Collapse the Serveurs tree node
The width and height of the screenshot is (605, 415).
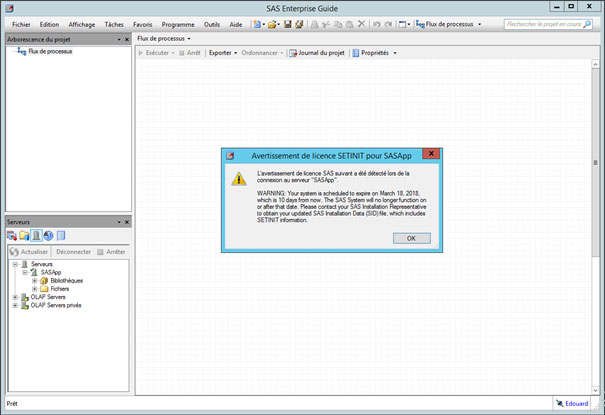point(15,264)
